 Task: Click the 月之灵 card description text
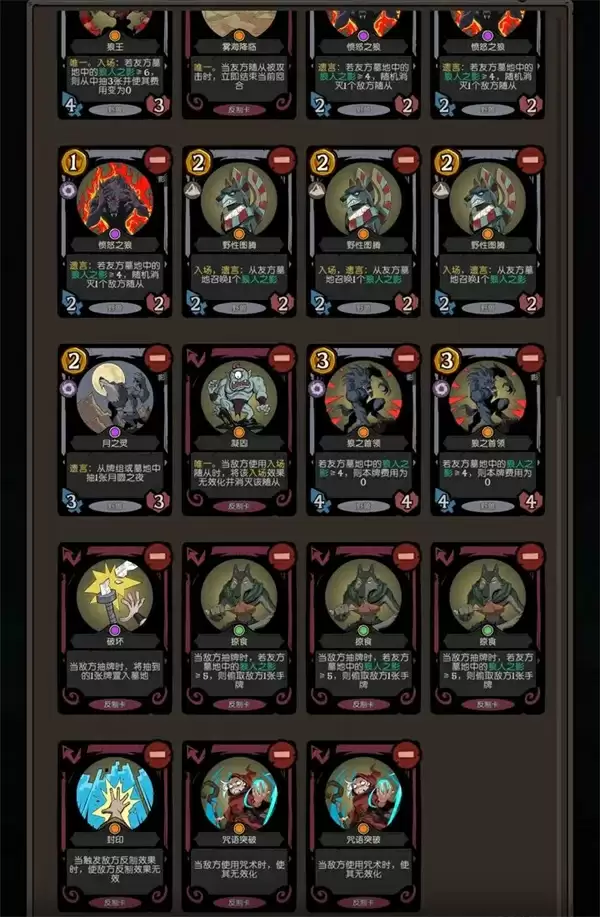click(115, 473)
